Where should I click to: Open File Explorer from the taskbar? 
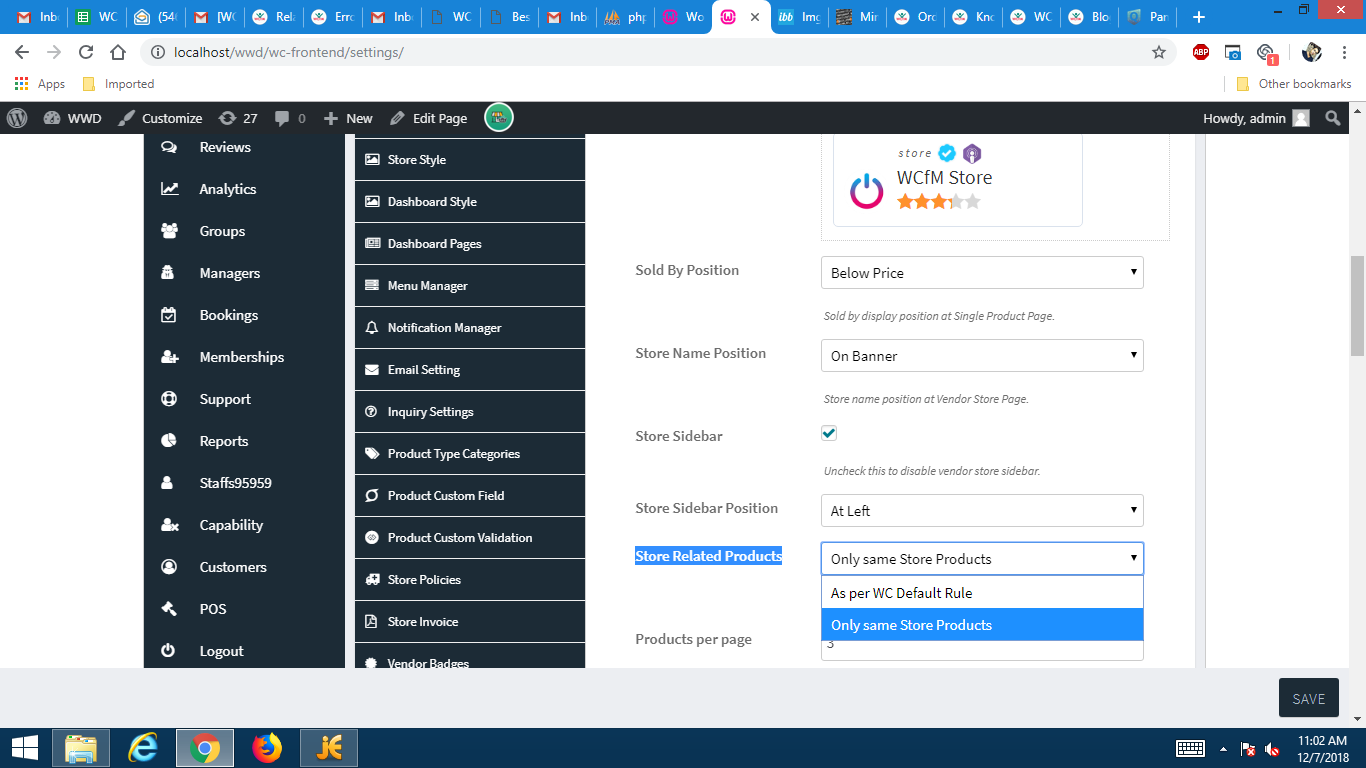pos(81,748)
